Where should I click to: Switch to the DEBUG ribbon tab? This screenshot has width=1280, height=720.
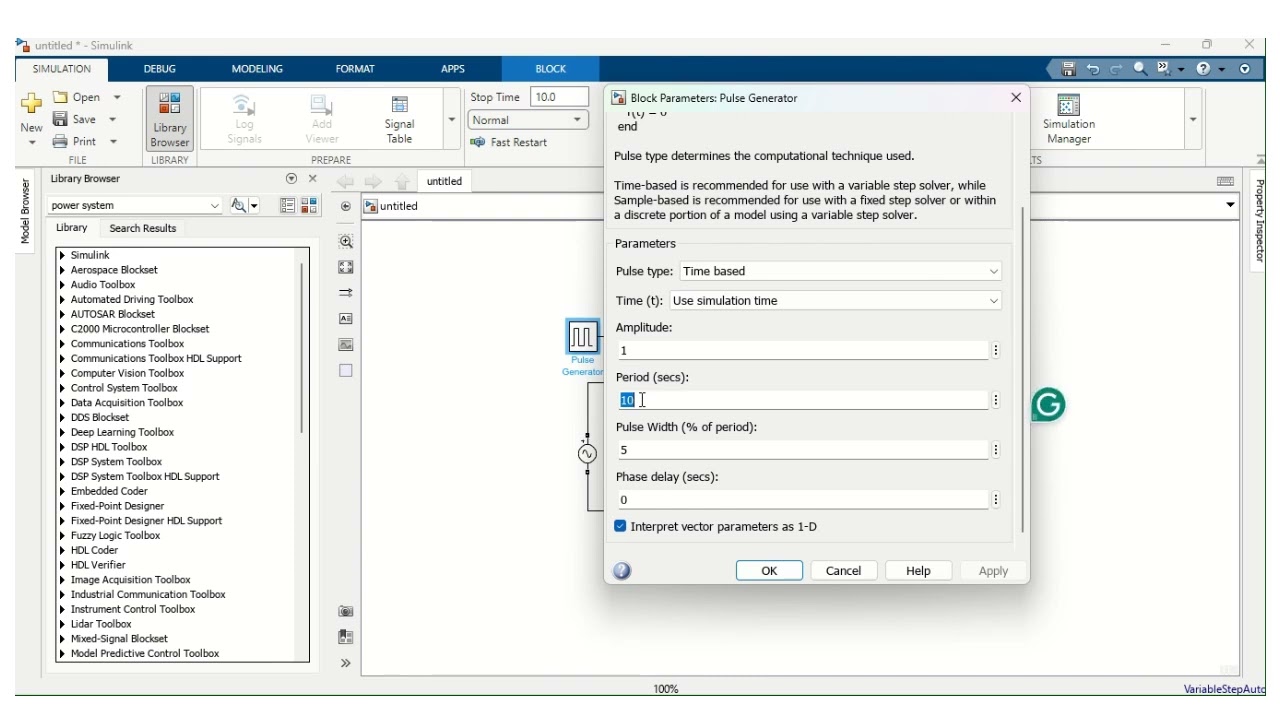(159, 69)
